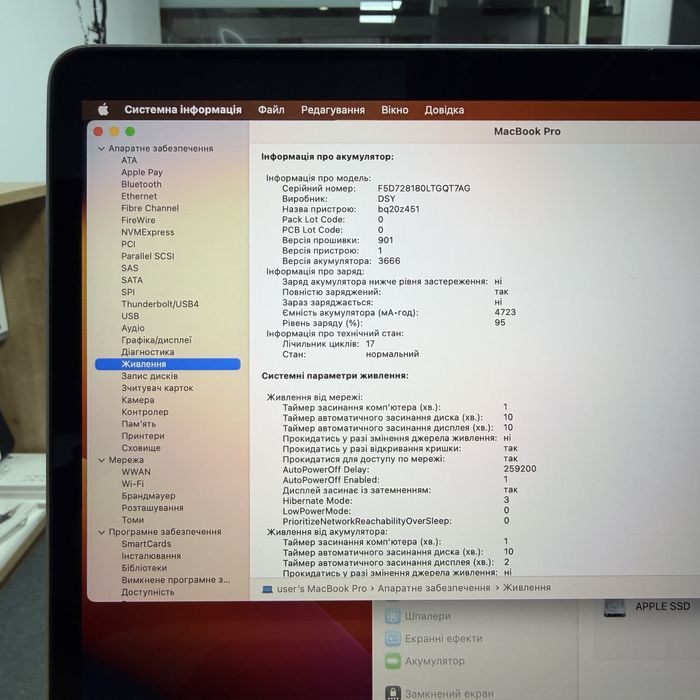Select Інсталювання in the sidebar
Image resolution: width=700 pixels, height=700 pixels.
(151, 556)
